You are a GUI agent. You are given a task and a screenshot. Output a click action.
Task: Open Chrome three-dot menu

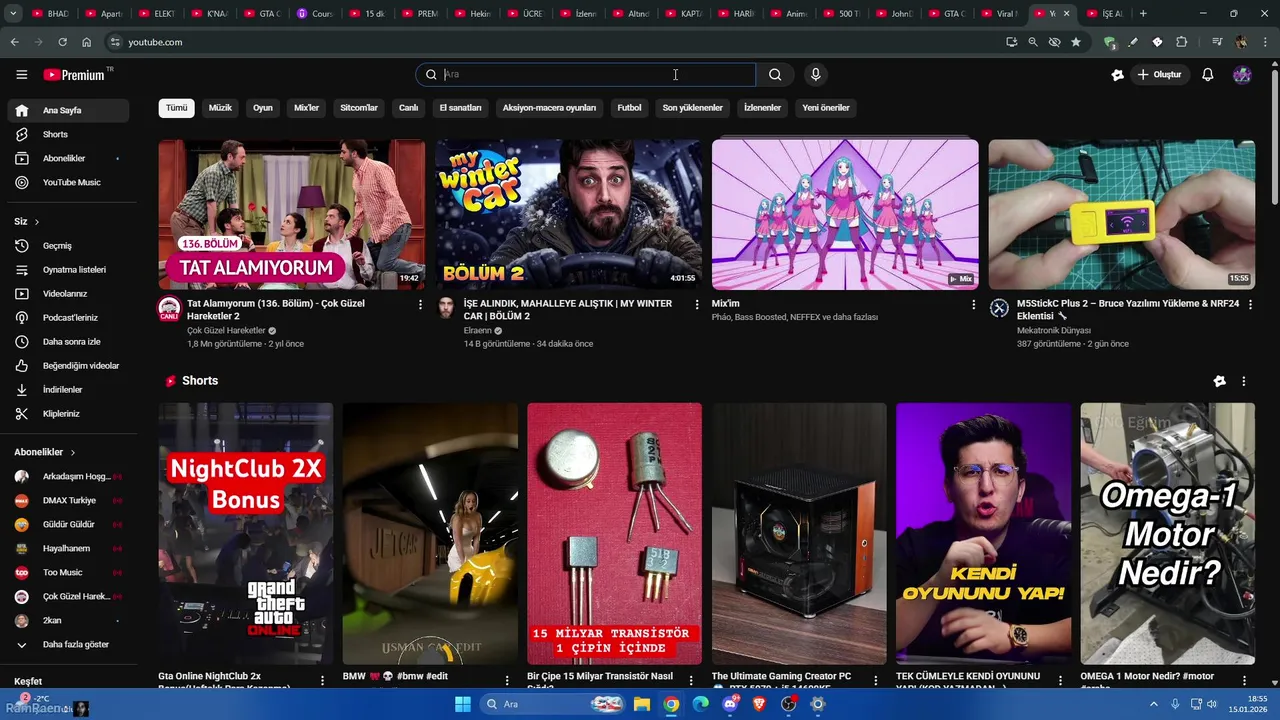[x=1265, y=42]
